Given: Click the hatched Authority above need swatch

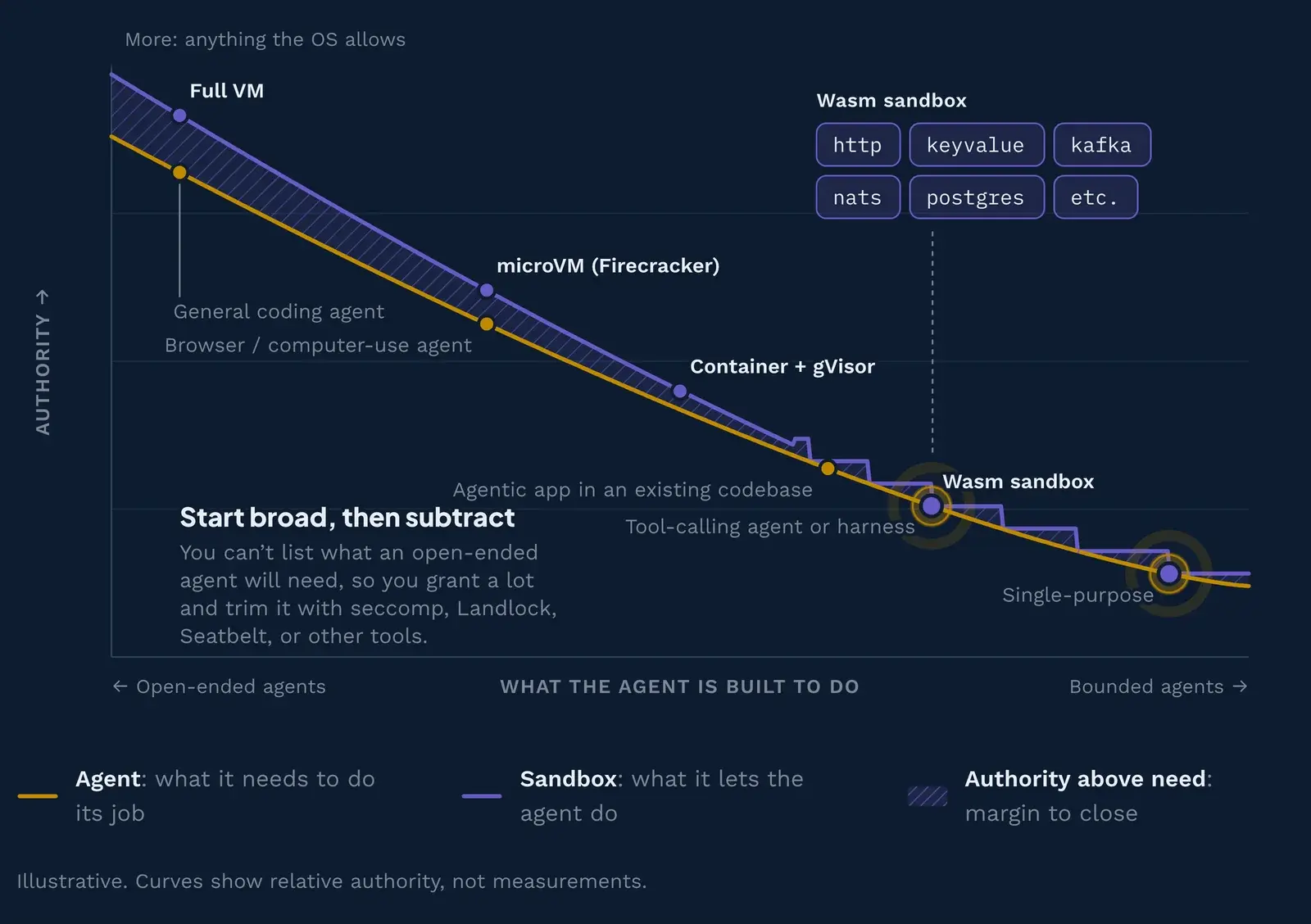Looking at the screenshot, I should 928,795.
